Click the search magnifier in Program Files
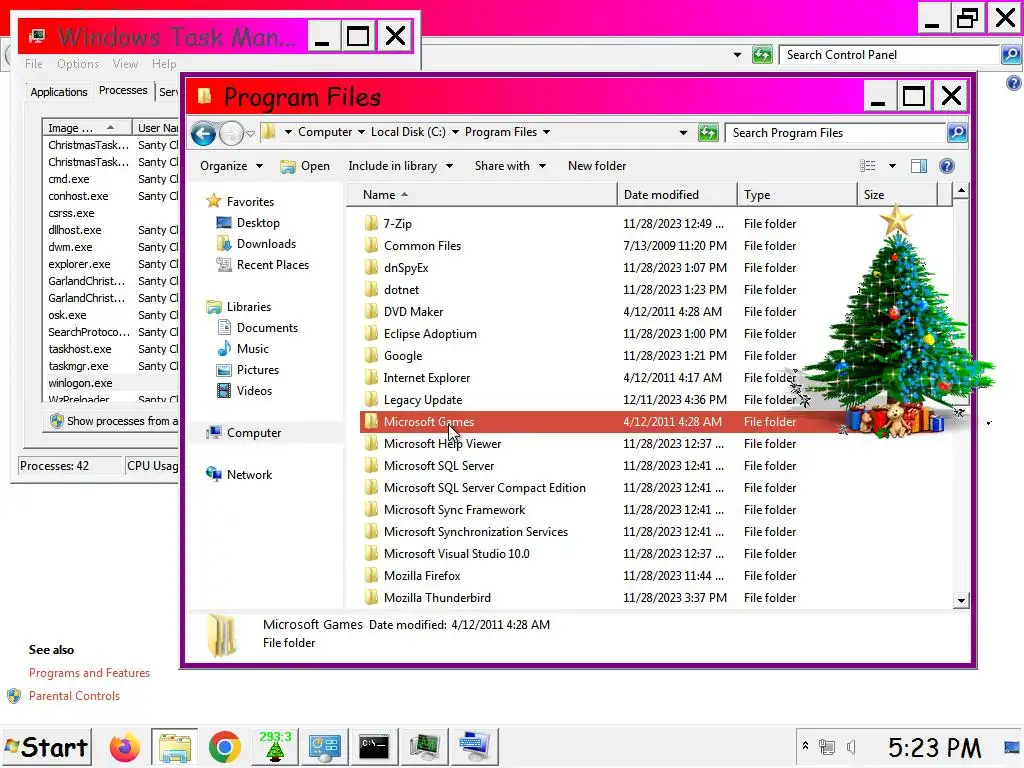1024x768 pixels. pyautogui.click(x=957, y=133)
